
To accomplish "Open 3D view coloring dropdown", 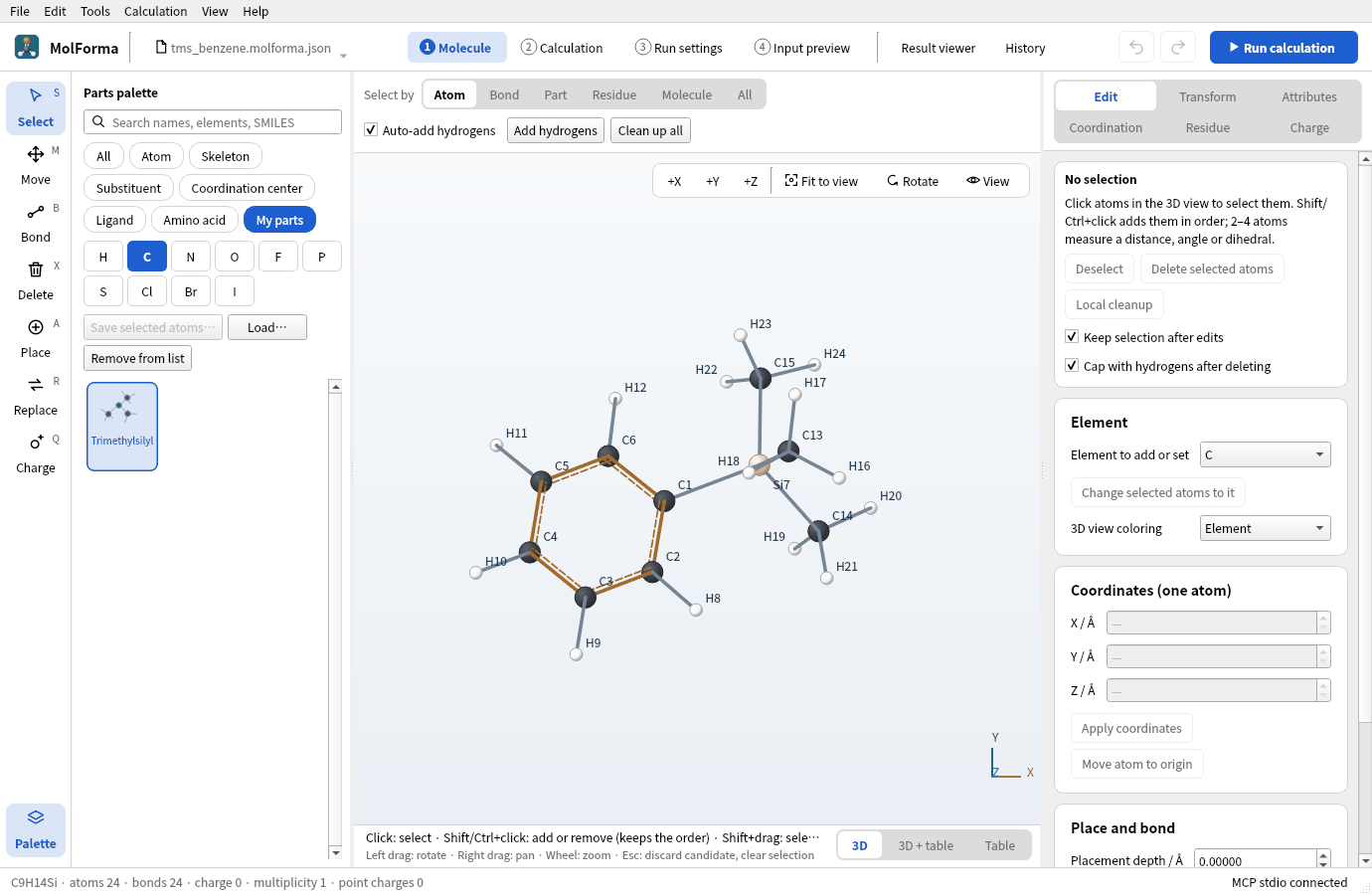I will pyautogui.click(x=1265, y=528).
